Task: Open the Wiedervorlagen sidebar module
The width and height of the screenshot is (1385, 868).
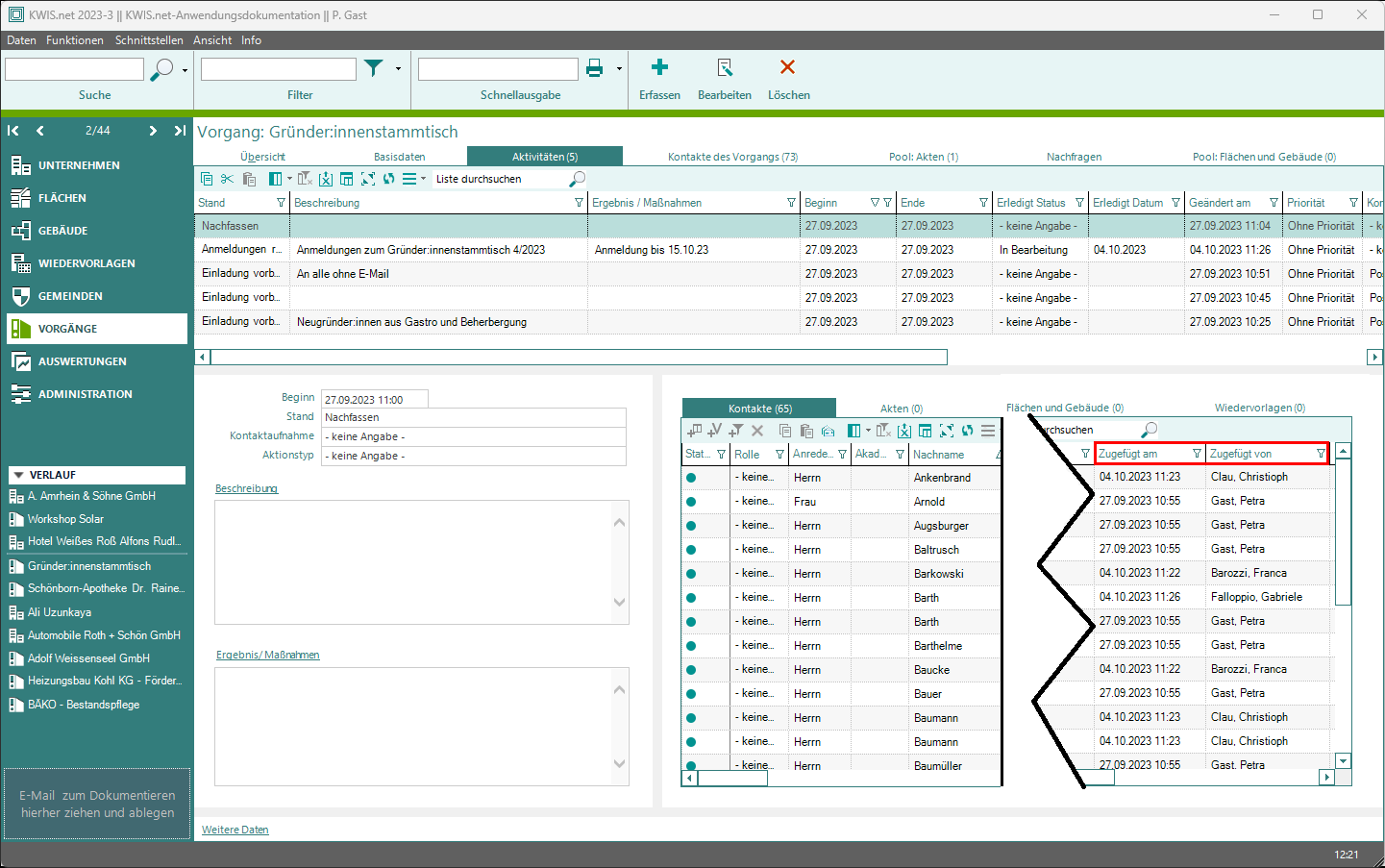Action: pyautogui.click(x=96, y=263)
